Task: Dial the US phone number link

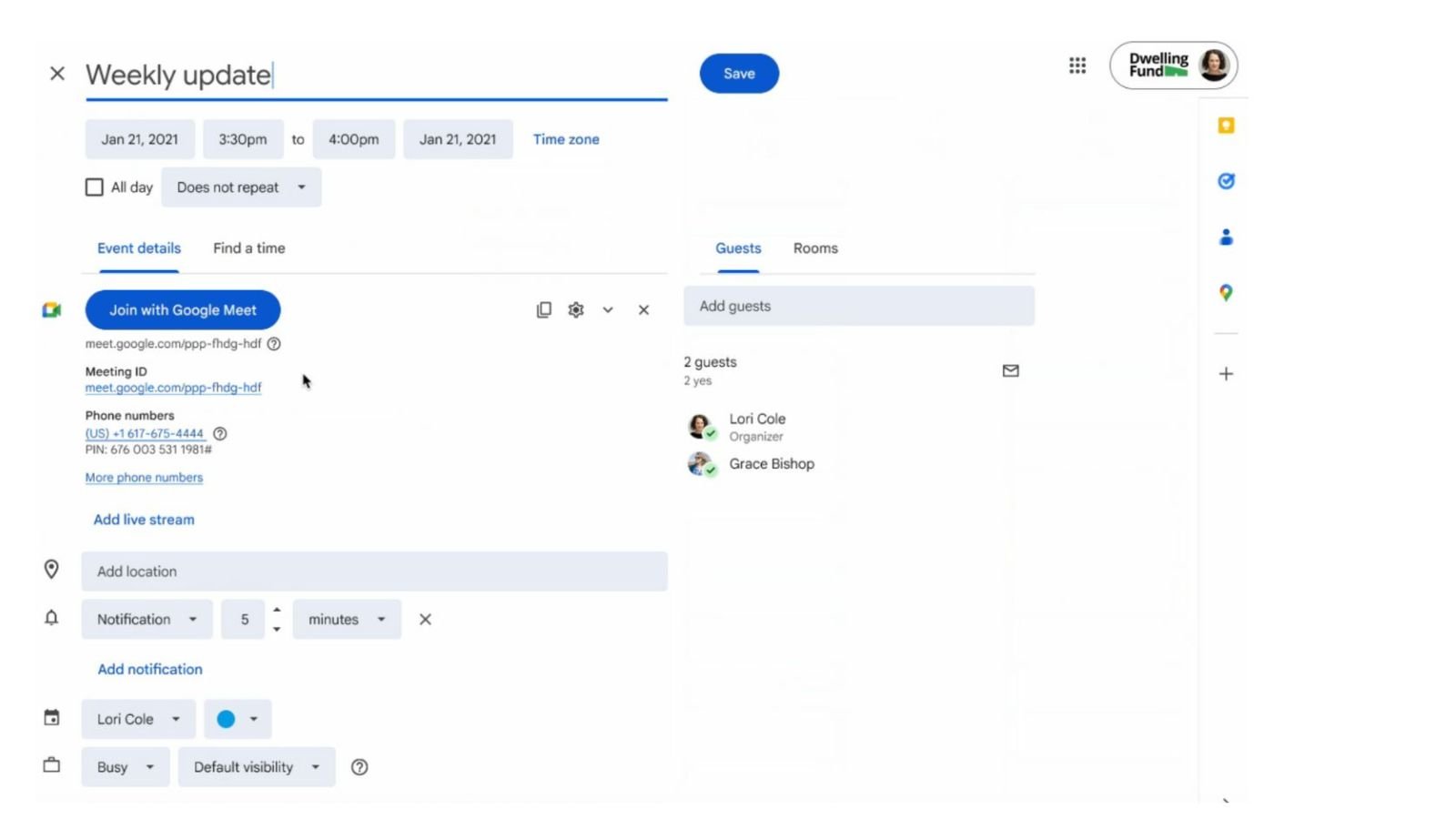Action: (x=145, y=434)
